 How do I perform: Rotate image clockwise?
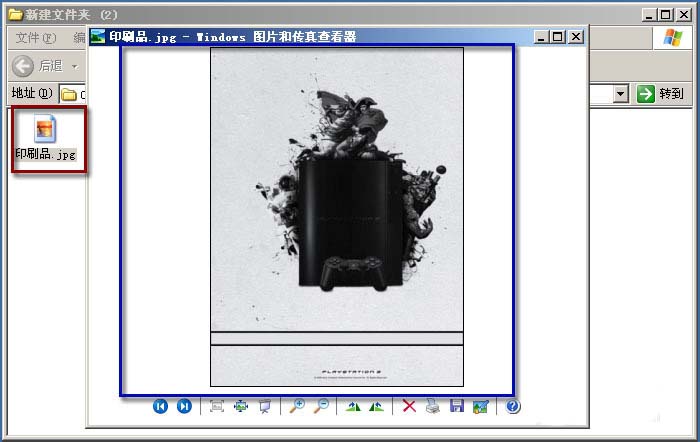353,406
